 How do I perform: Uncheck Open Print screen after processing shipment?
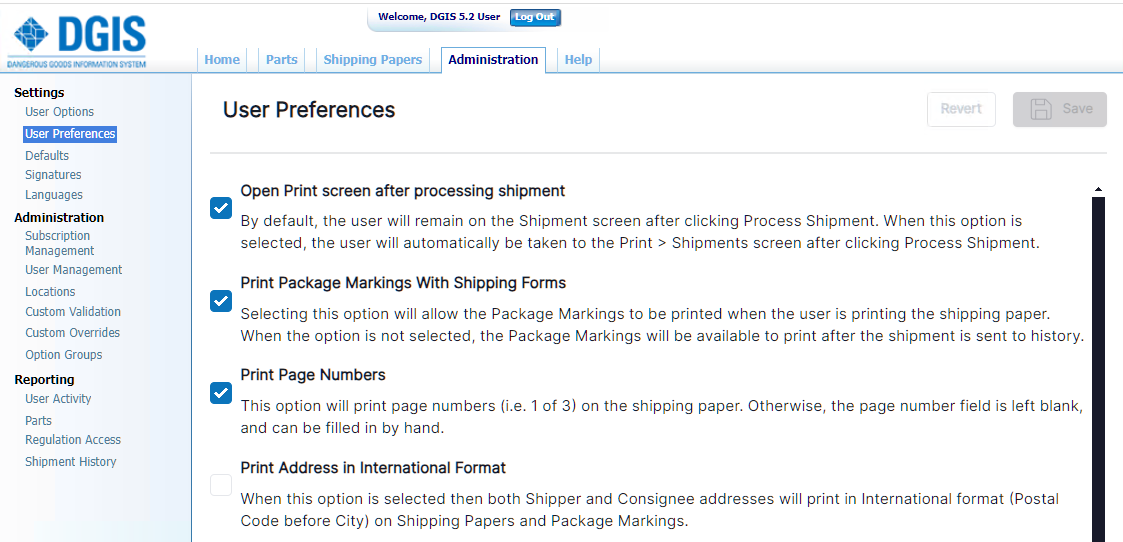click(221, 208)
